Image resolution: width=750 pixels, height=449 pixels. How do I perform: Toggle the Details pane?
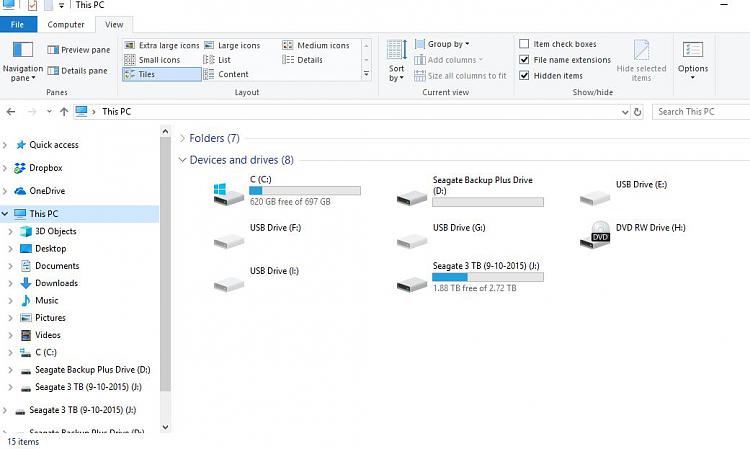tap(77, 71)
